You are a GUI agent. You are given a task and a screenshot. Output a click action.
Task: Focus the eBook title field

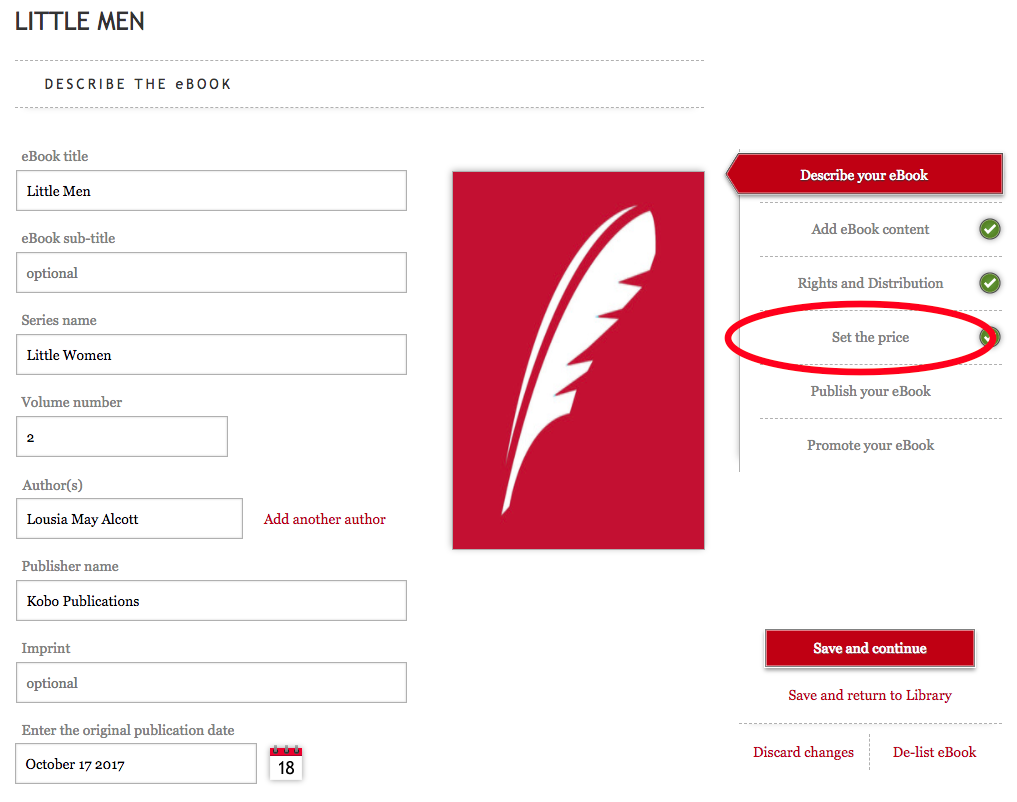click(x=211, y=191)
